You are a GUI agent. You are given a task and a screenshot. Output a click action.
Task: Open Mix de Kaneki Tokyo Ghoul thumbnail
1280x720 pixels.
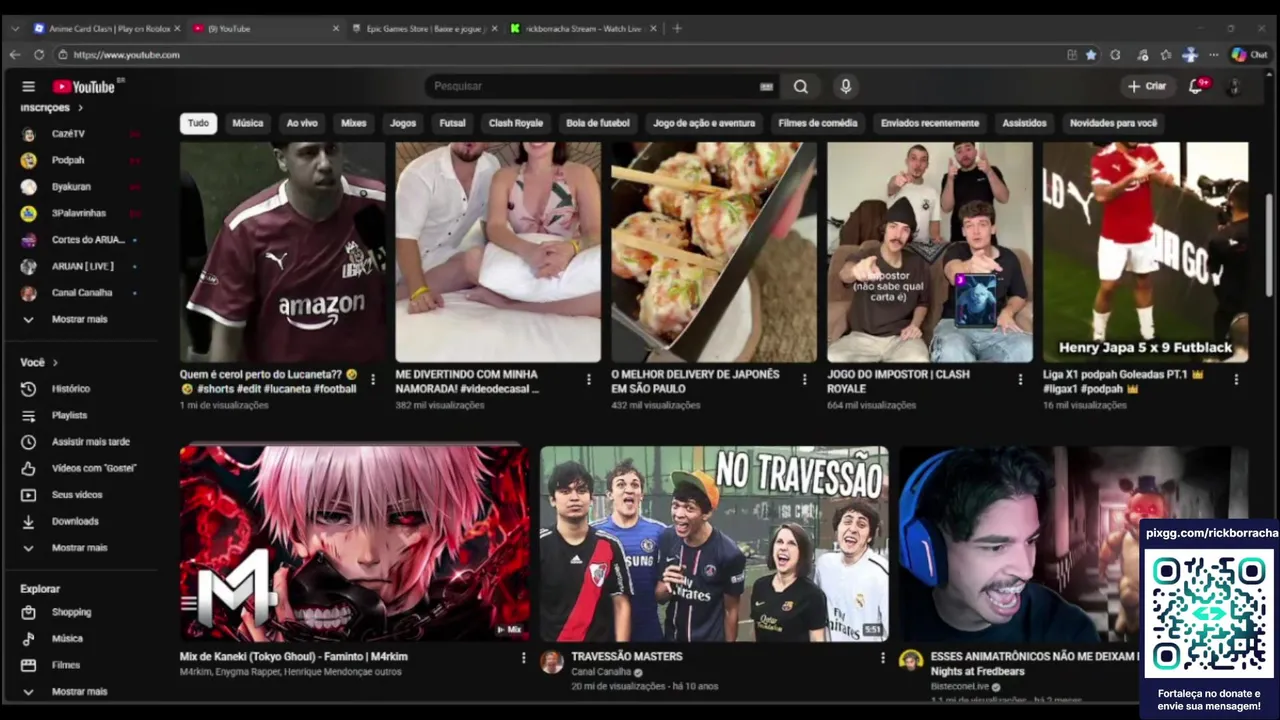[355, 544]
